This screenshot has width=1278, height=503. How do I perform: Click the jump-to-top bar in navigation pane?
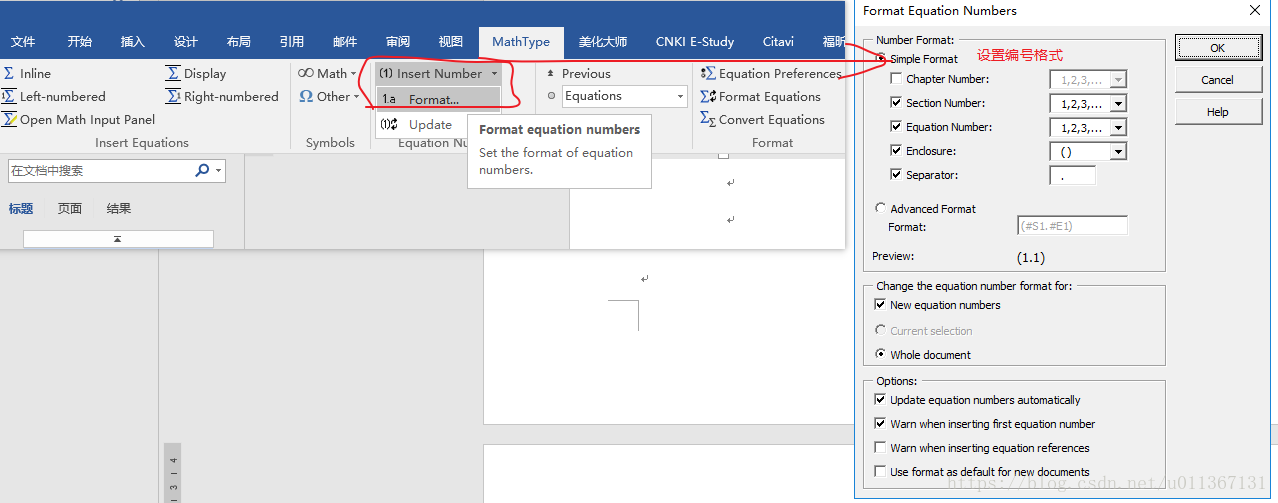(x=118, y=239)
